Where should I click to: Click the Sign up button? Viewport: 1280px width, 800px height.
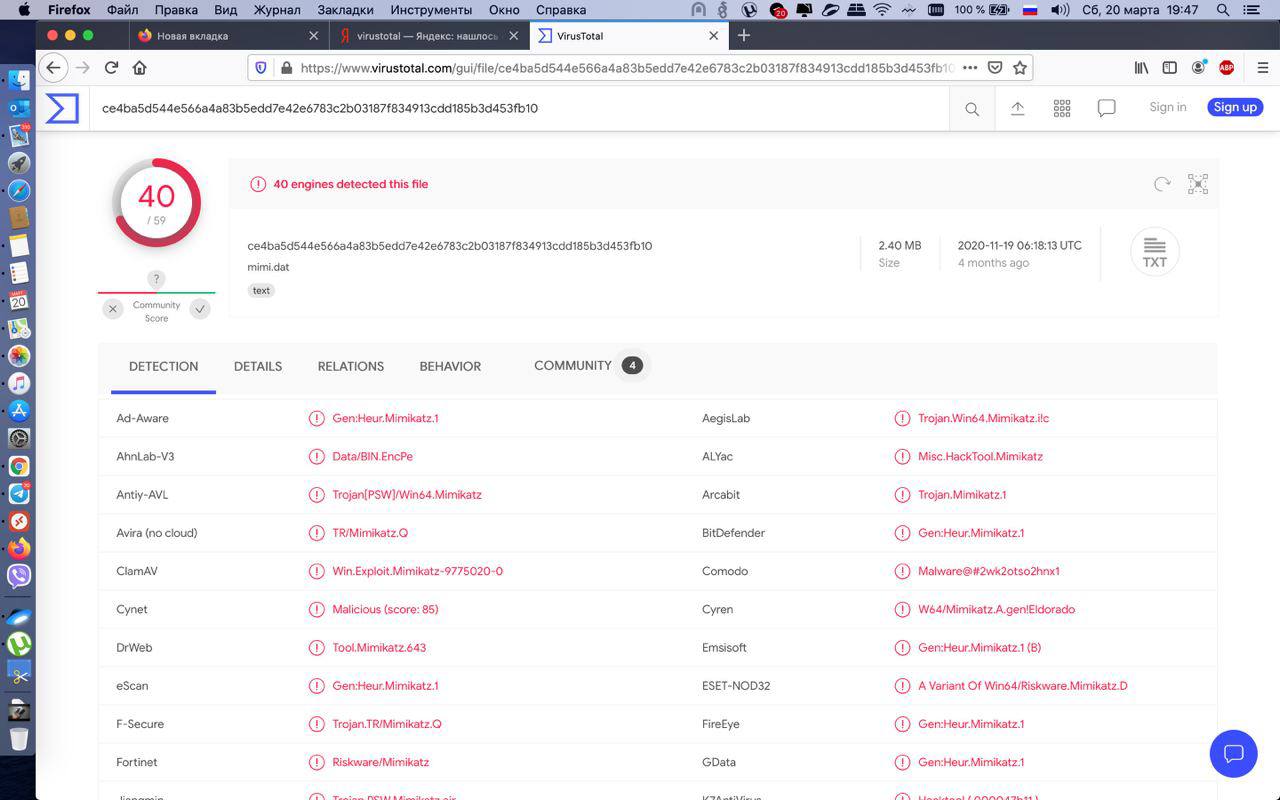(x=1235, y=107)
